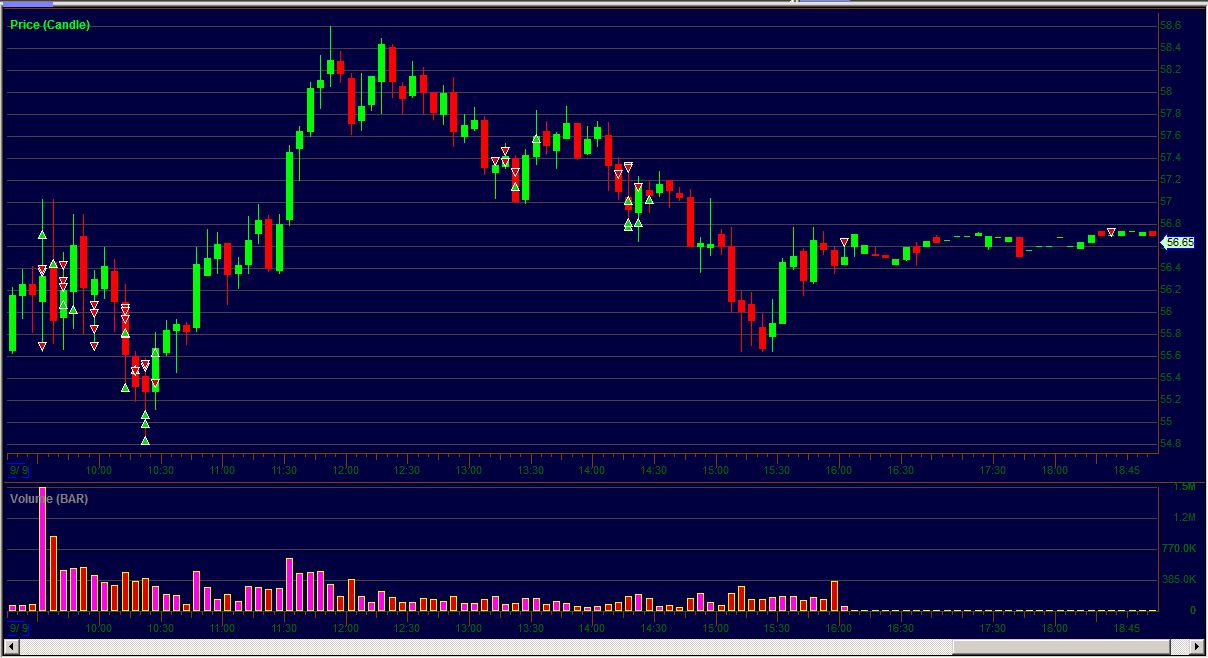Click the topmost green buy triangle before 10:00
1208x658 pixels.
(42, 235)
